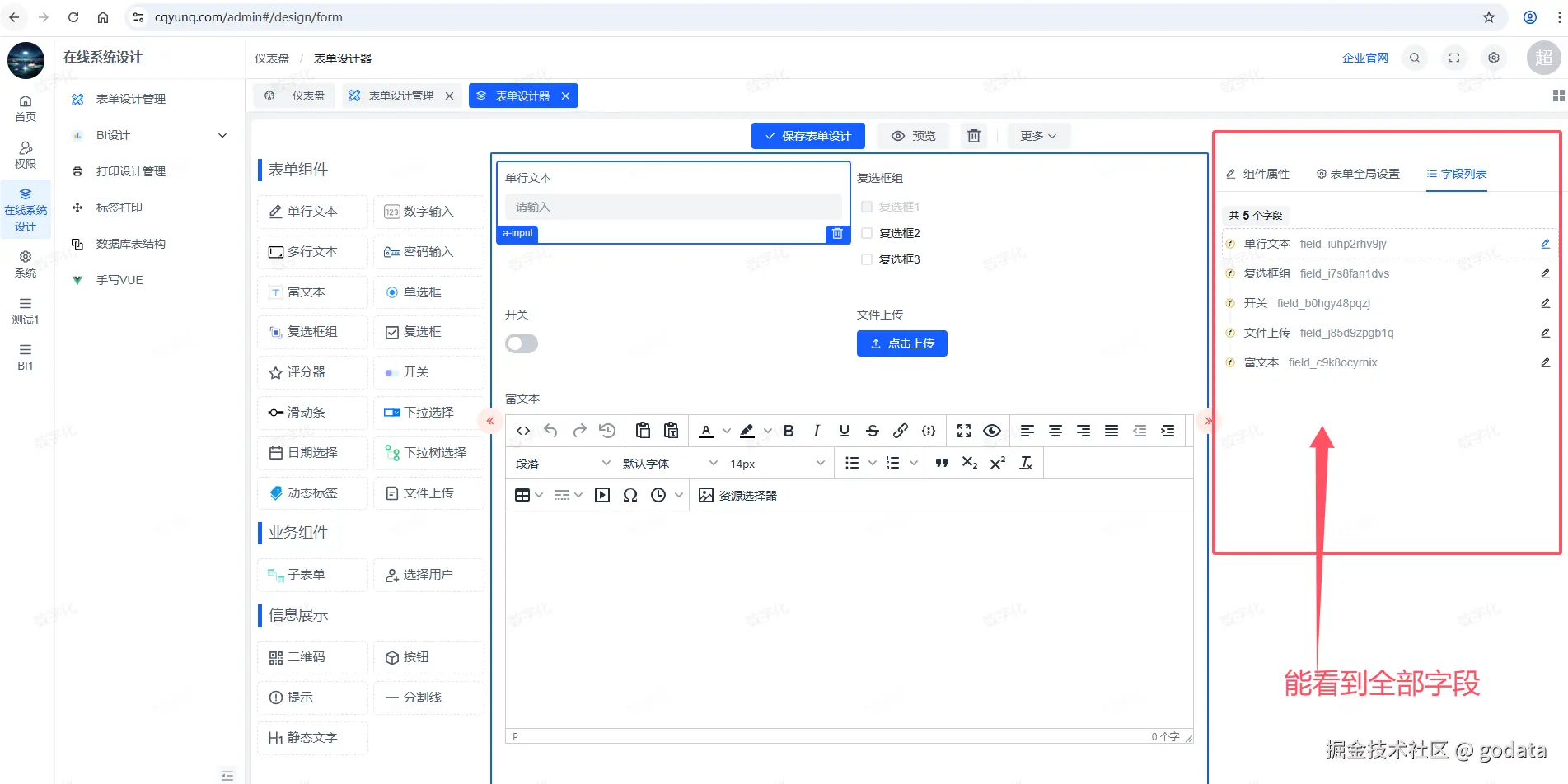The width and height of the screenshot is (1568, 784).
Task: Apply highlight color with the marker swatch
Action: pos(747,431)
